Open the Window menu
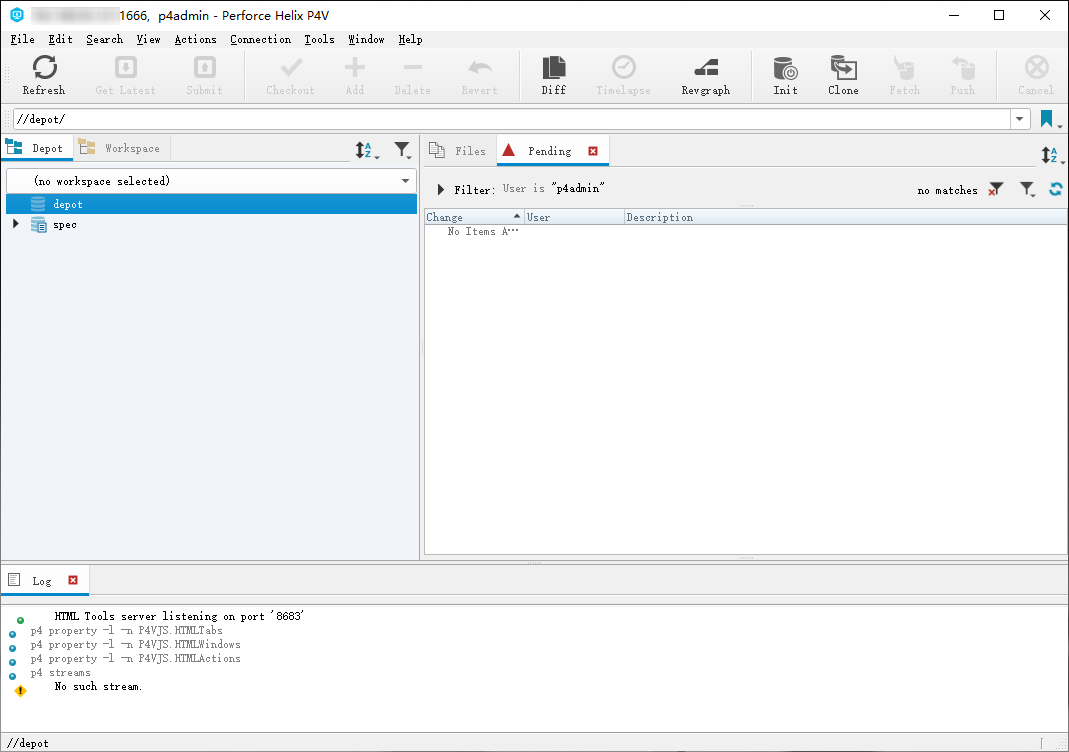1069x752 pixels. click(x=367, y=40)
